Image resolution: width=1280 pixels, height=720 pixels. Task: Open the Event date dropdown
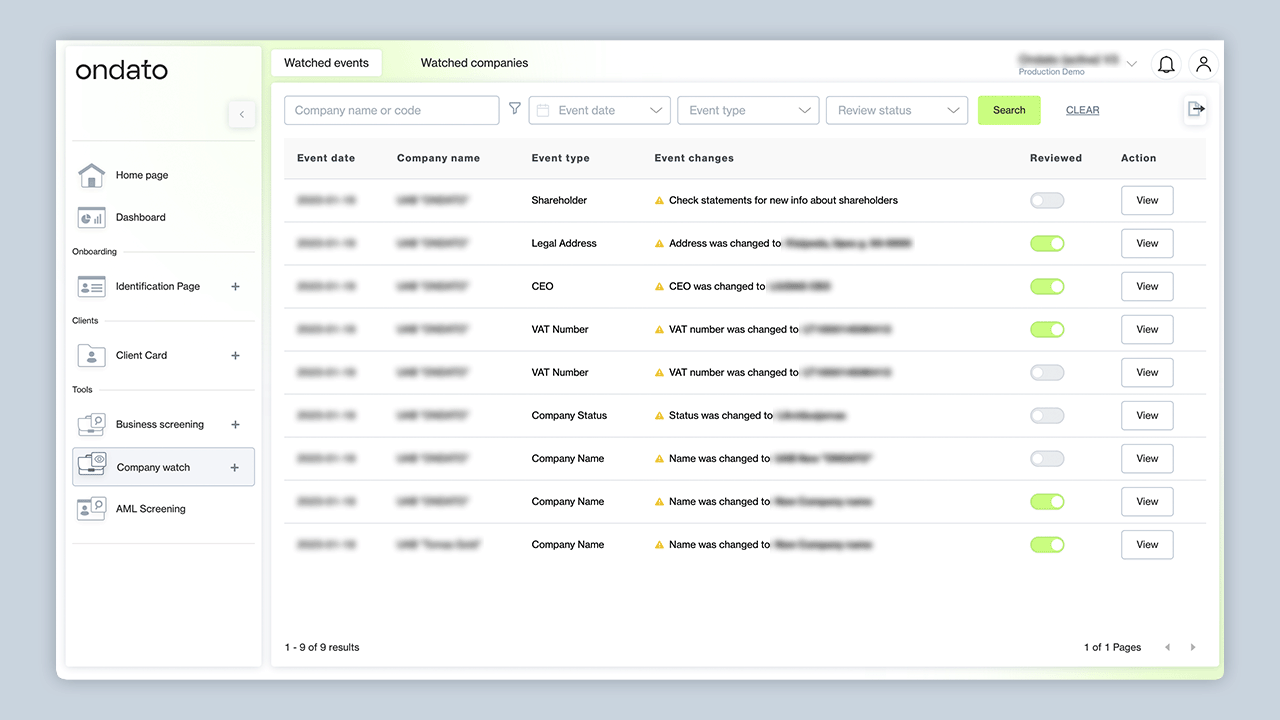point(599,110)
